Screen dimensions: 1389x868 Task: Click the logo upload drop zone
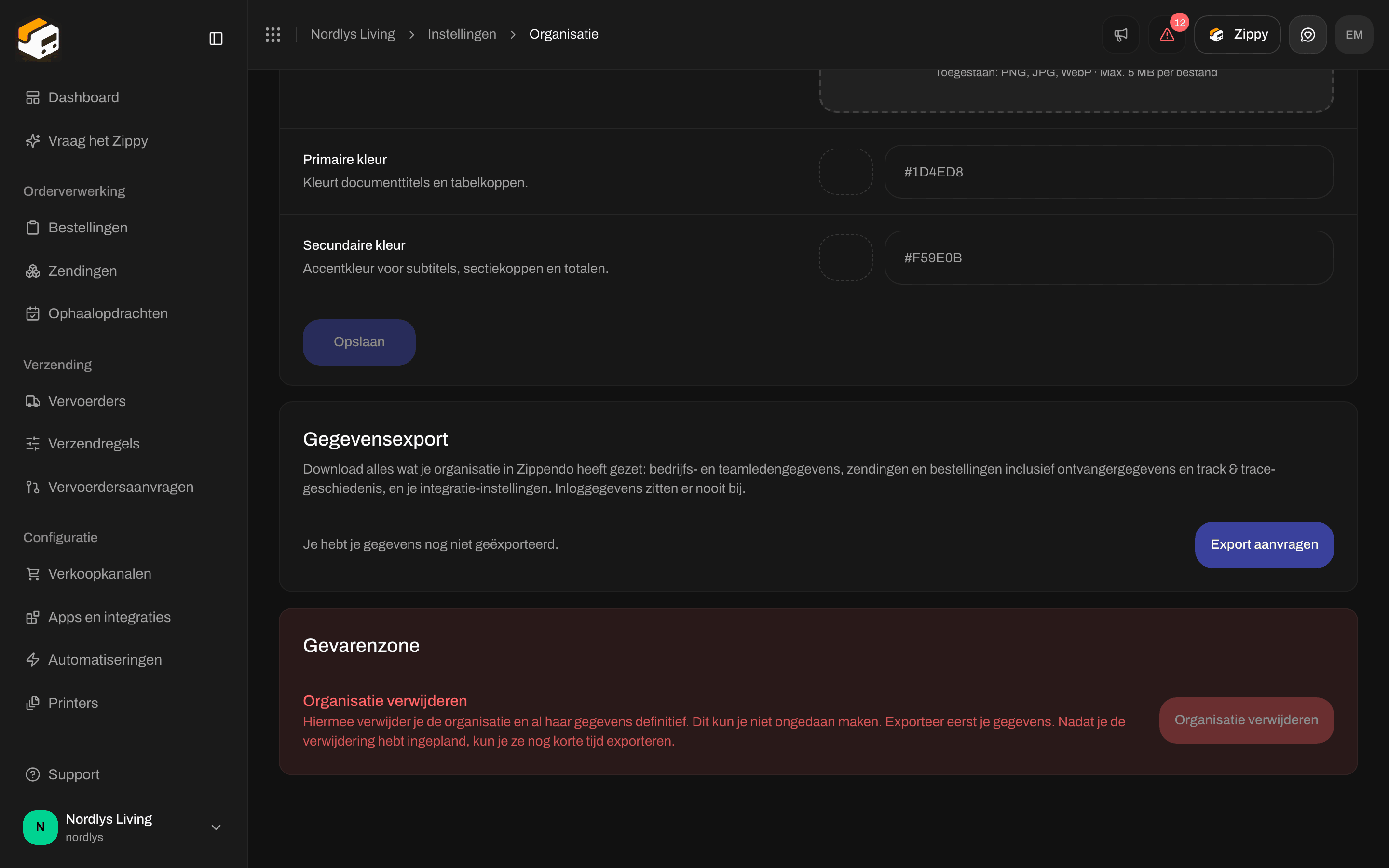pyautogui.click(x=1076, y=91)
